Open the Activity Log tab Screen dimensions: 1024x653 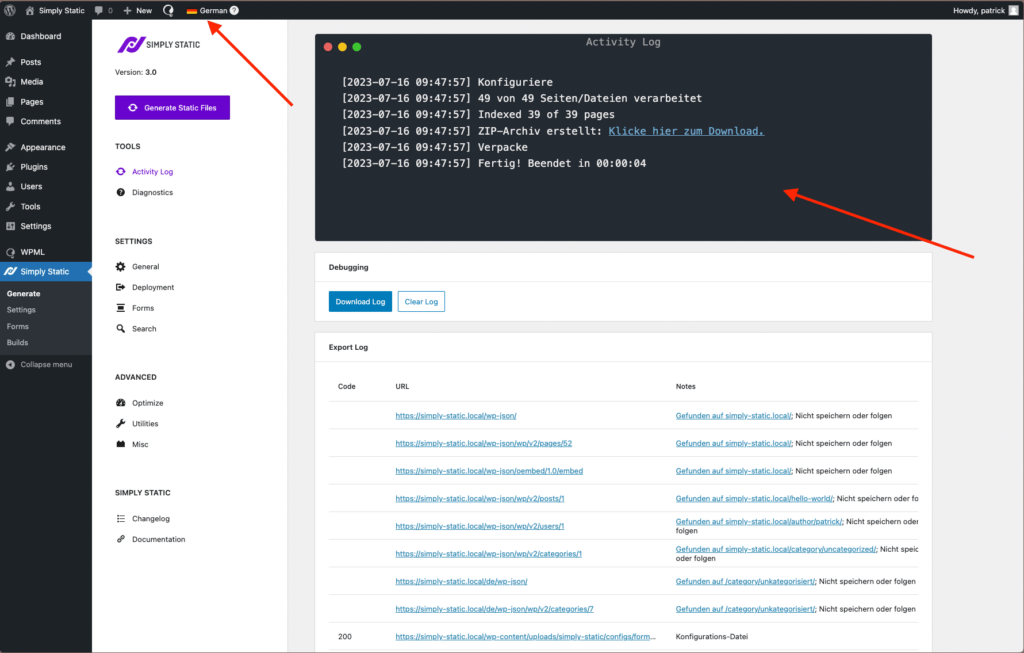coord(153,172)
